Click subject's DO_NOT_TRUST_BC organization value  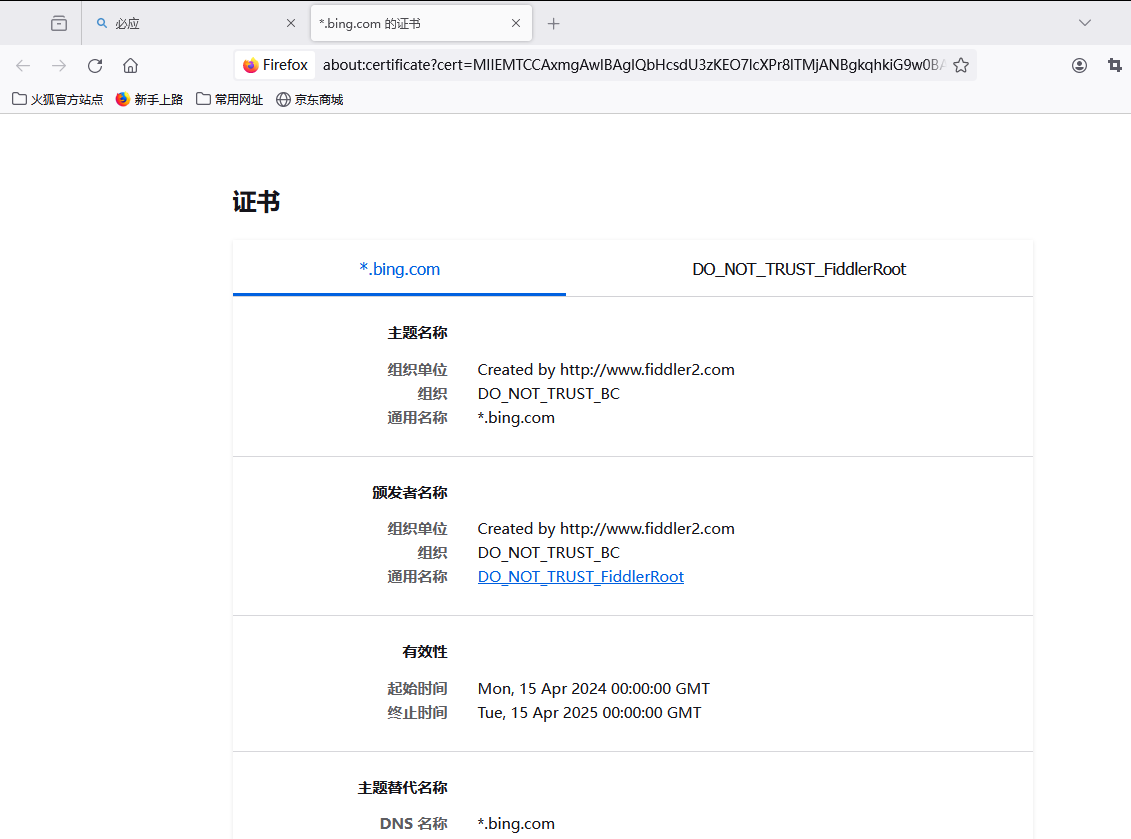click(x=548, y=393)
